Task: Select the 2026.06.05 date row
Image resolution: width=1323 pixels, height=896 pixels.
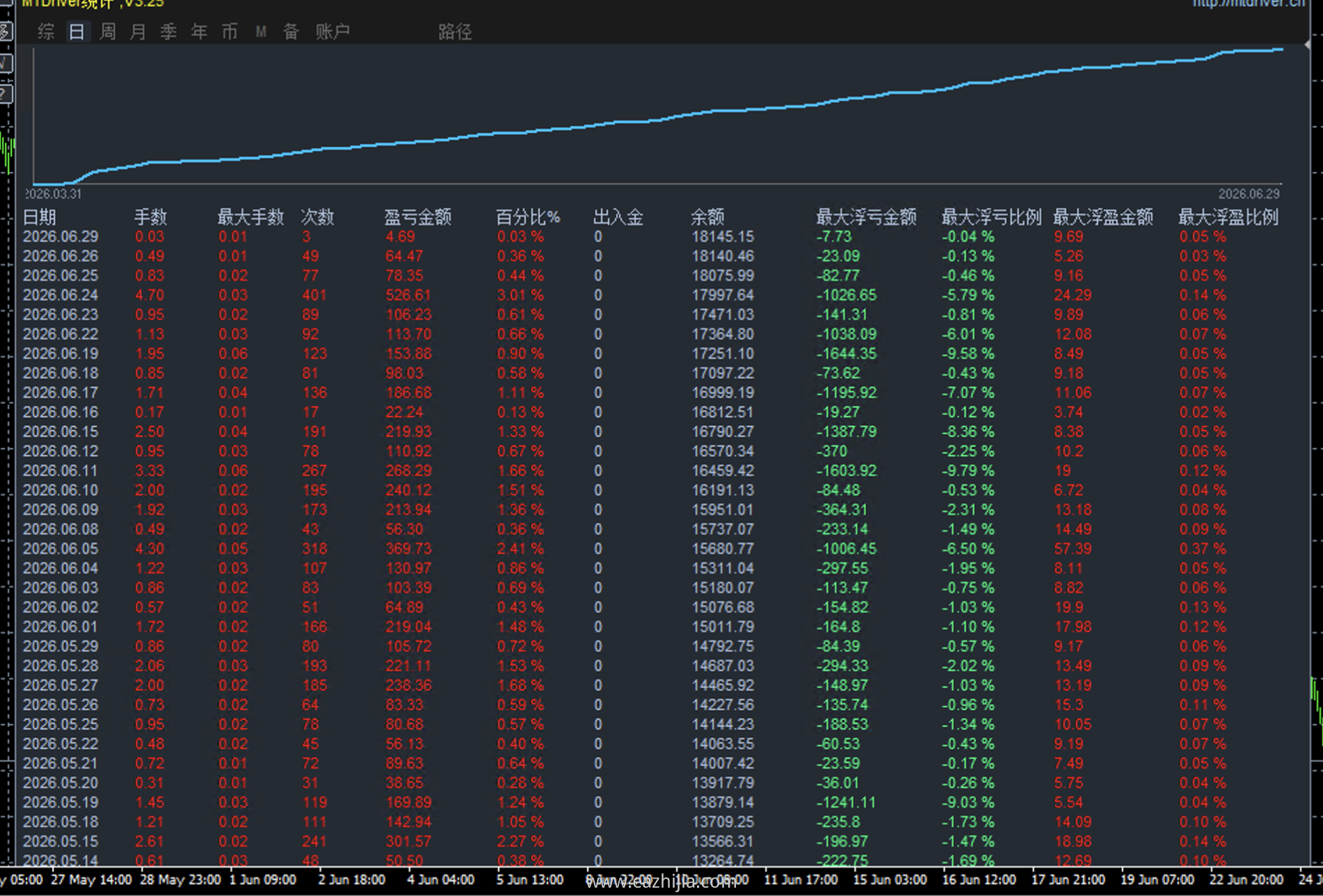Action: (x=61, y=548)
